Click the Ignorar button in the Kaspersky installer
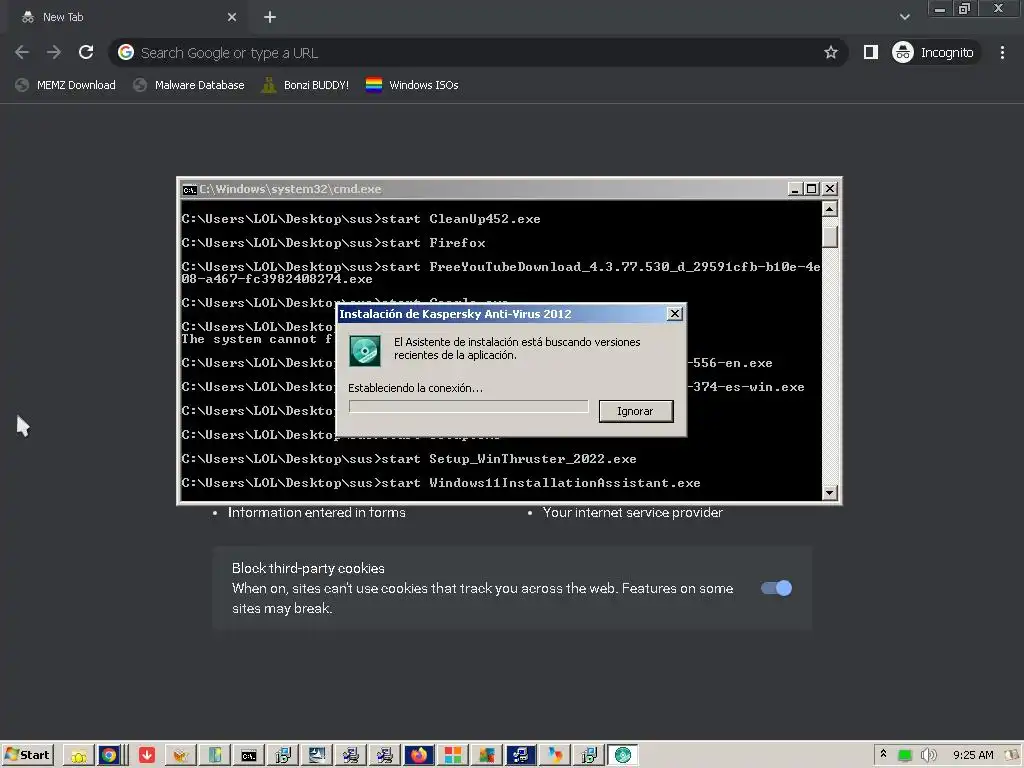 pos(635,411)
